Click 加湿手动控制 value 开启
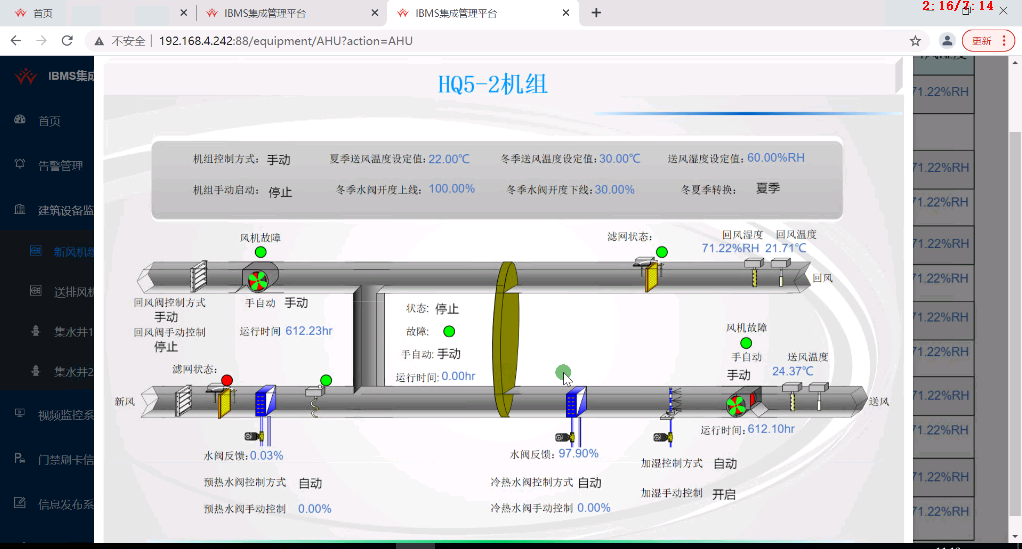This screenshot has width=1022, height=549. coord(723,494)
